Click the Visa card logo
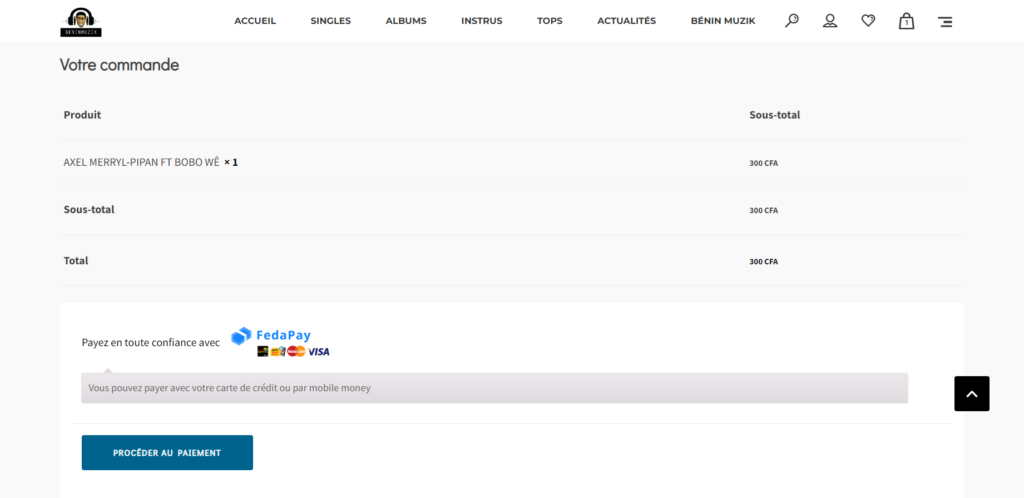The width and height of the screenshot is (1024, 498). coord(319,352)
